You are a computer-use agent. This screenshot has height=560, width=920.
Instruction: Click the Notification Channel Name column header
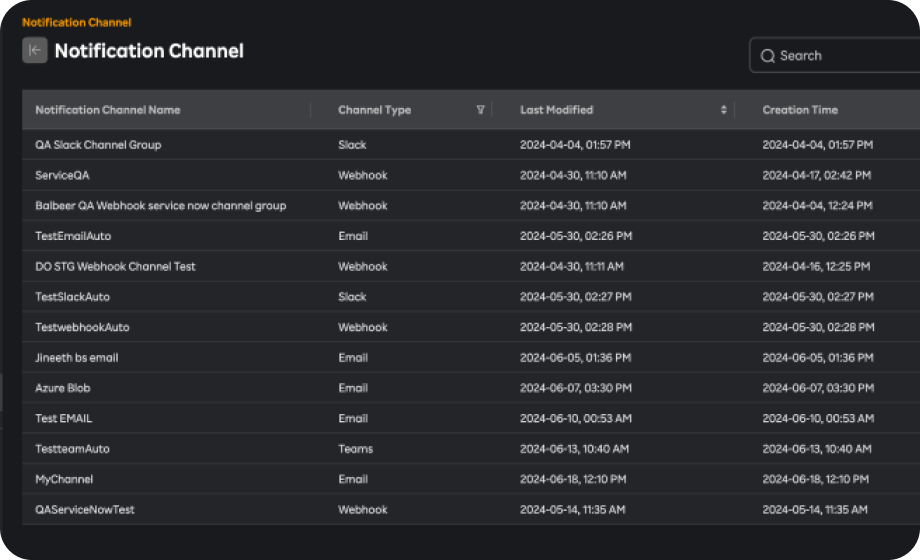click(108, 110)
